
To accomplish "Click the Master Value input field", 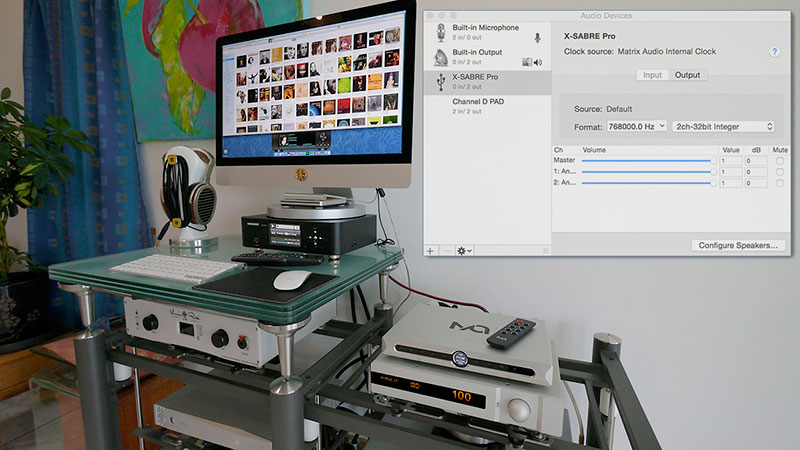I will (x=731, y=160).
